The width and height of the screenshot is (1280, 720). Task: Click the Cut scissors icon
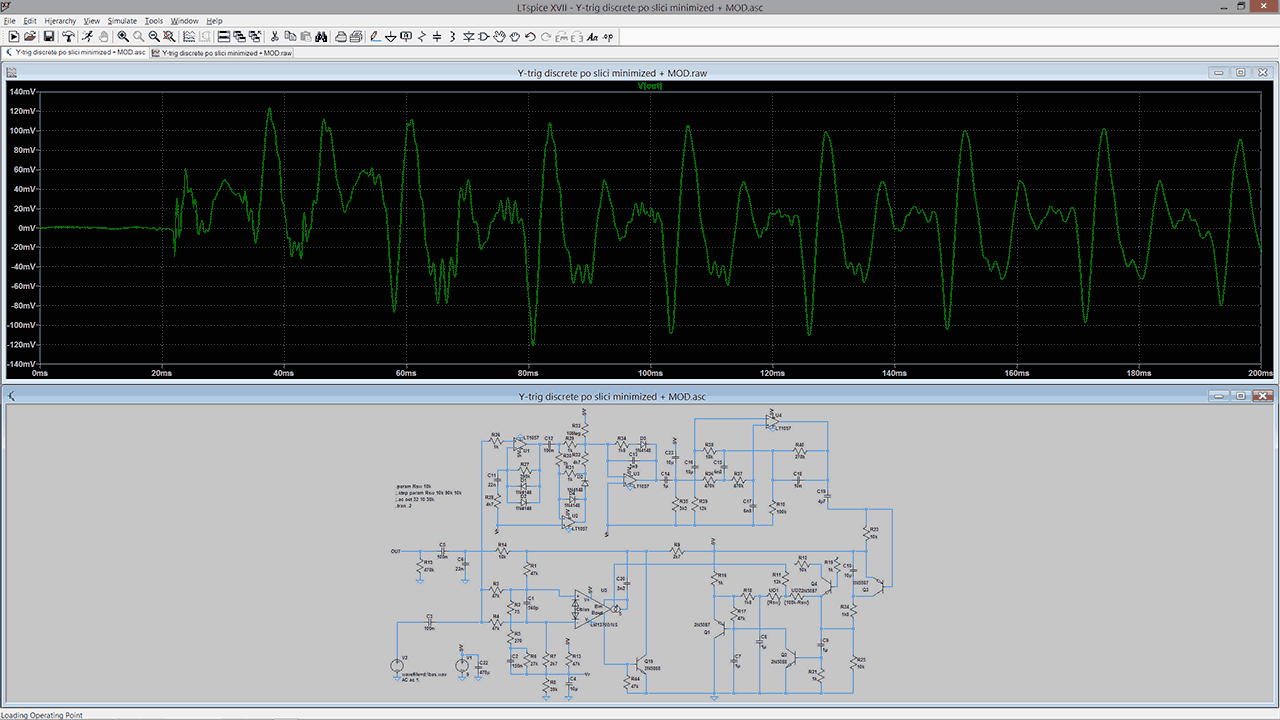pyautogui.click(x=274, y=37)
